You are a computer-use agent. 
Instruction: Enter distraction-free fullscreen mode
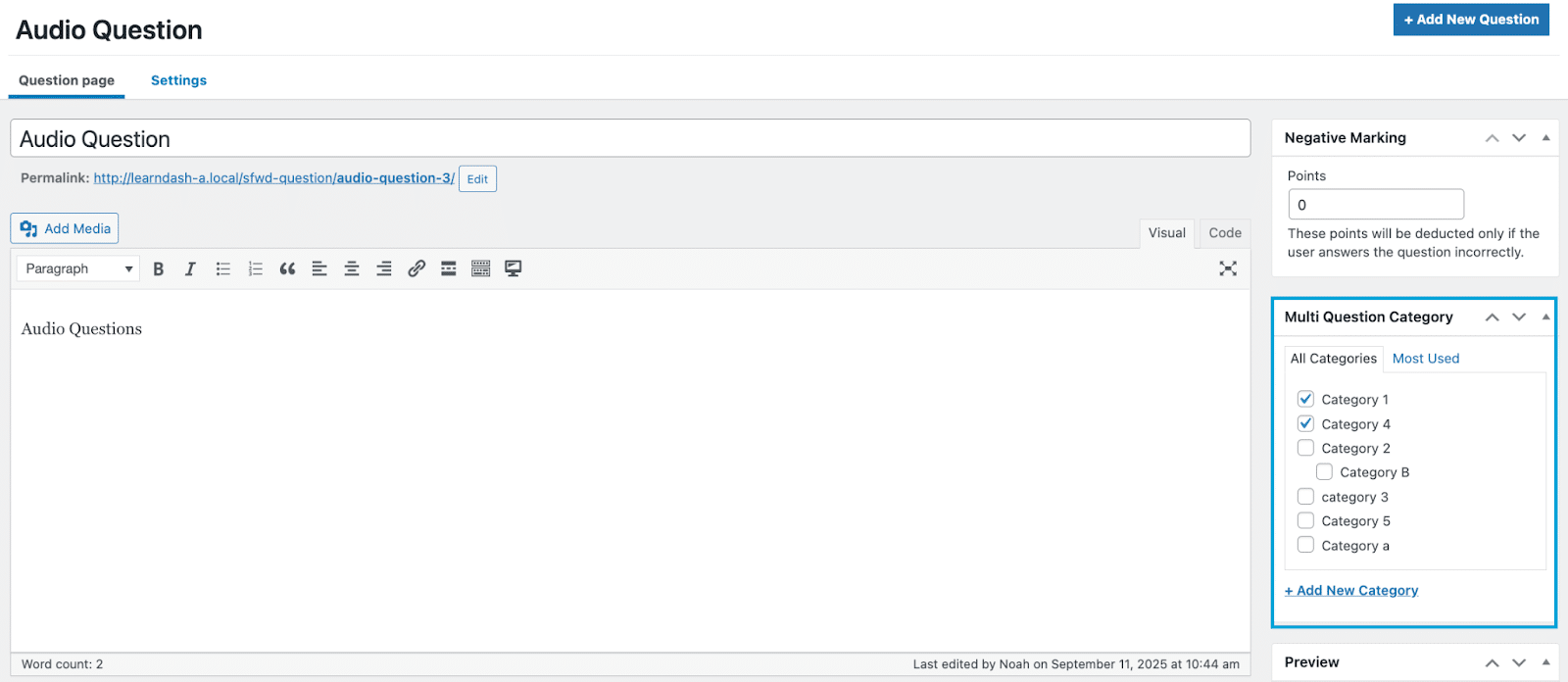coord(1228,268)
